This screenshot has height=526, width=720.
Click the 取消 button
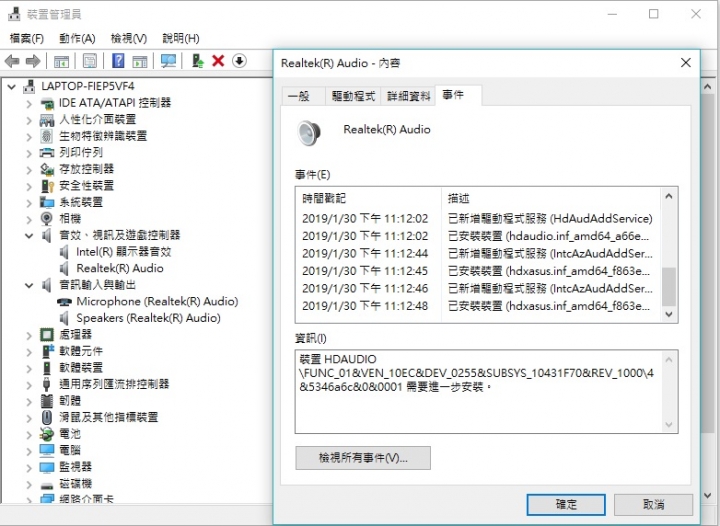[653, 504]
